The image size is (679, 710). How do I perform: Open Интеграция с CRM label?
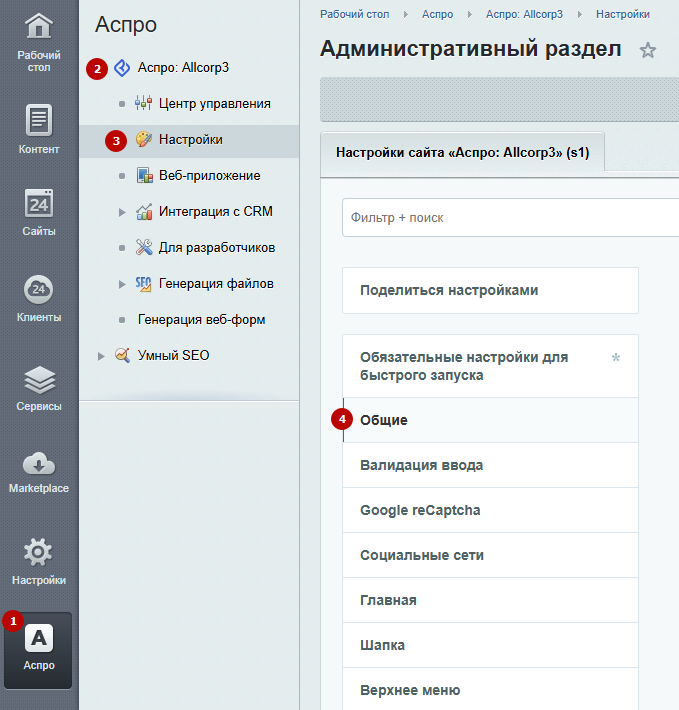point(215,211)
